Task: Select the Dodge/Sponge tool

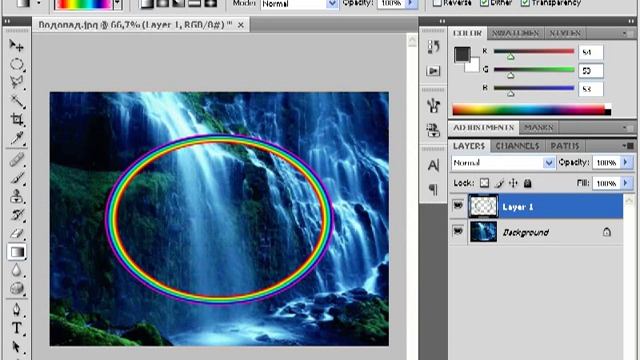Action: click(16, 288)
